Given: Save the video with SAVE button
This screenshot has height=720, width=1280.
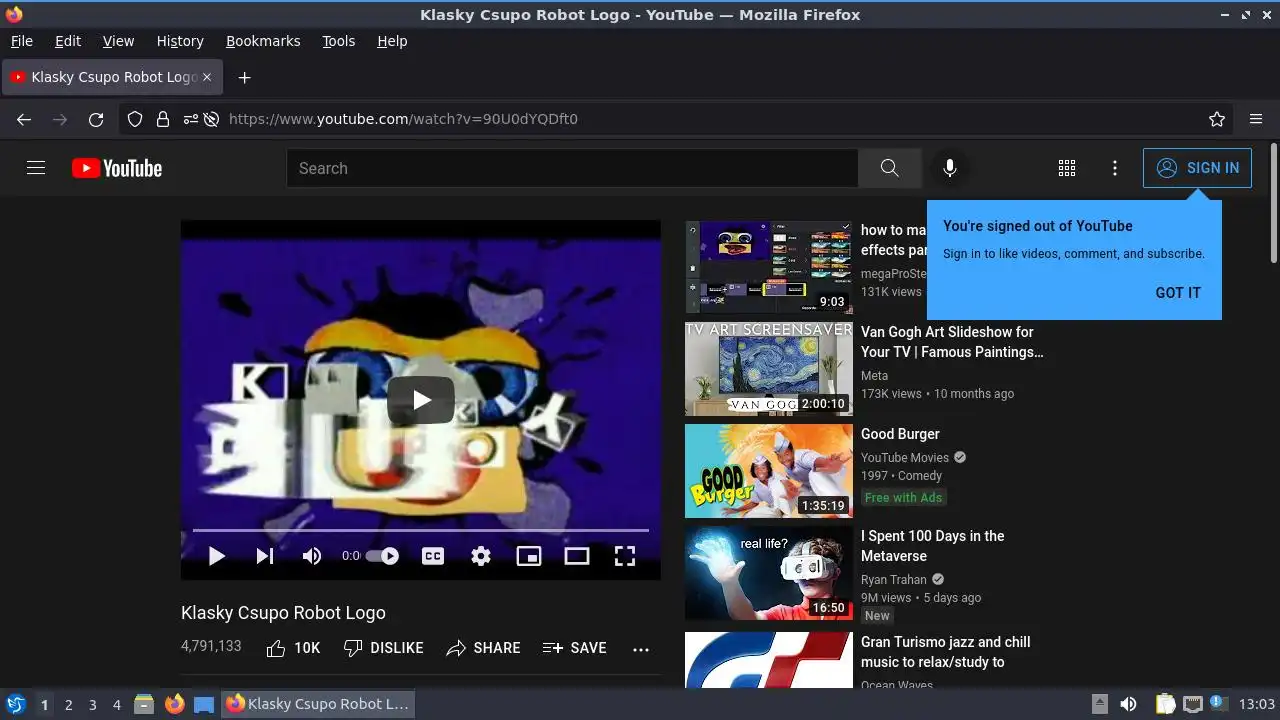Looking at the screenshot, I should (x=575, y=648).
